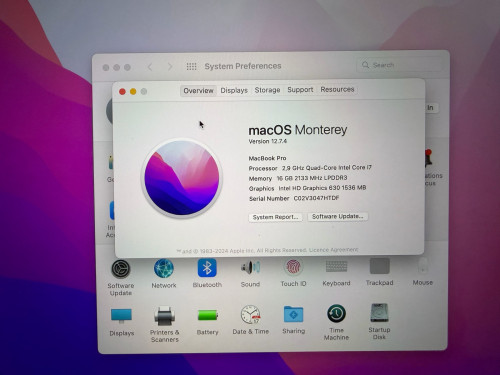The image size is (500, 375).
Task: Open the Battery preferences icon
Action: coord(207,315)
